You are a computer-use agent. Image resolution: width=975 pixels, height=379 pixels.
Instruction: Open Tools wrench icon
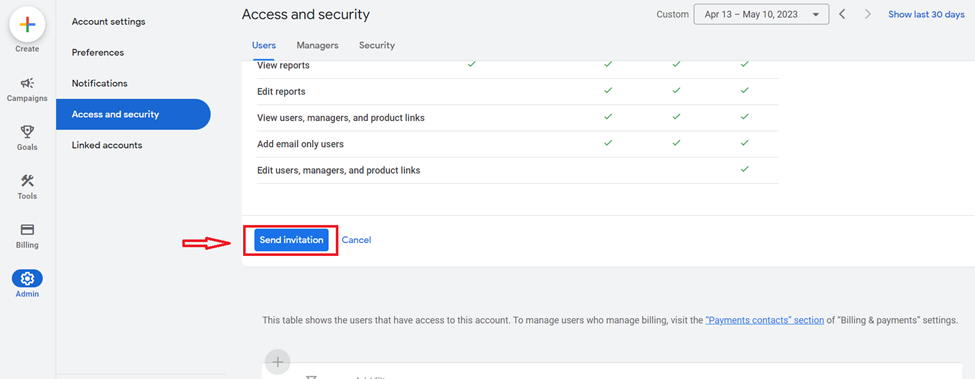(27, 181)
